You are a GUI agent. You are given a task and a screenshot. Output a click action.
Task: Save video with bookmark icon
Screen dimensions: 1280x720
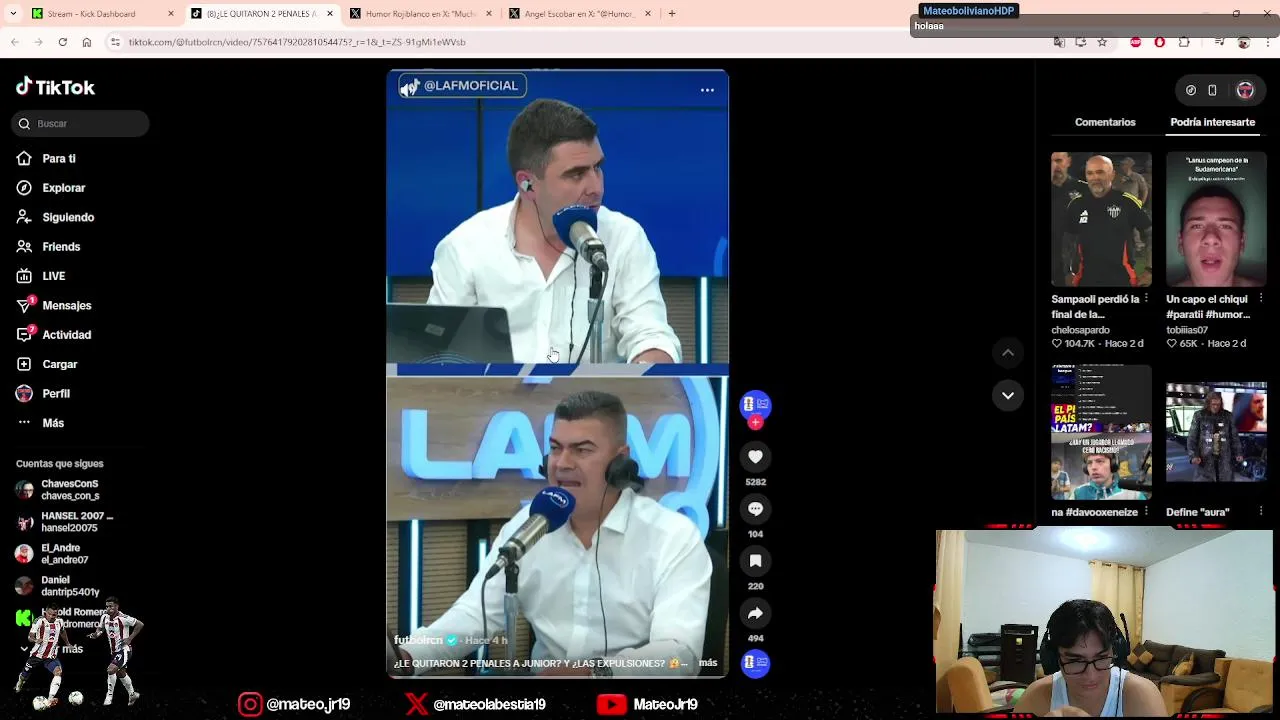click(x=755, y=561)
